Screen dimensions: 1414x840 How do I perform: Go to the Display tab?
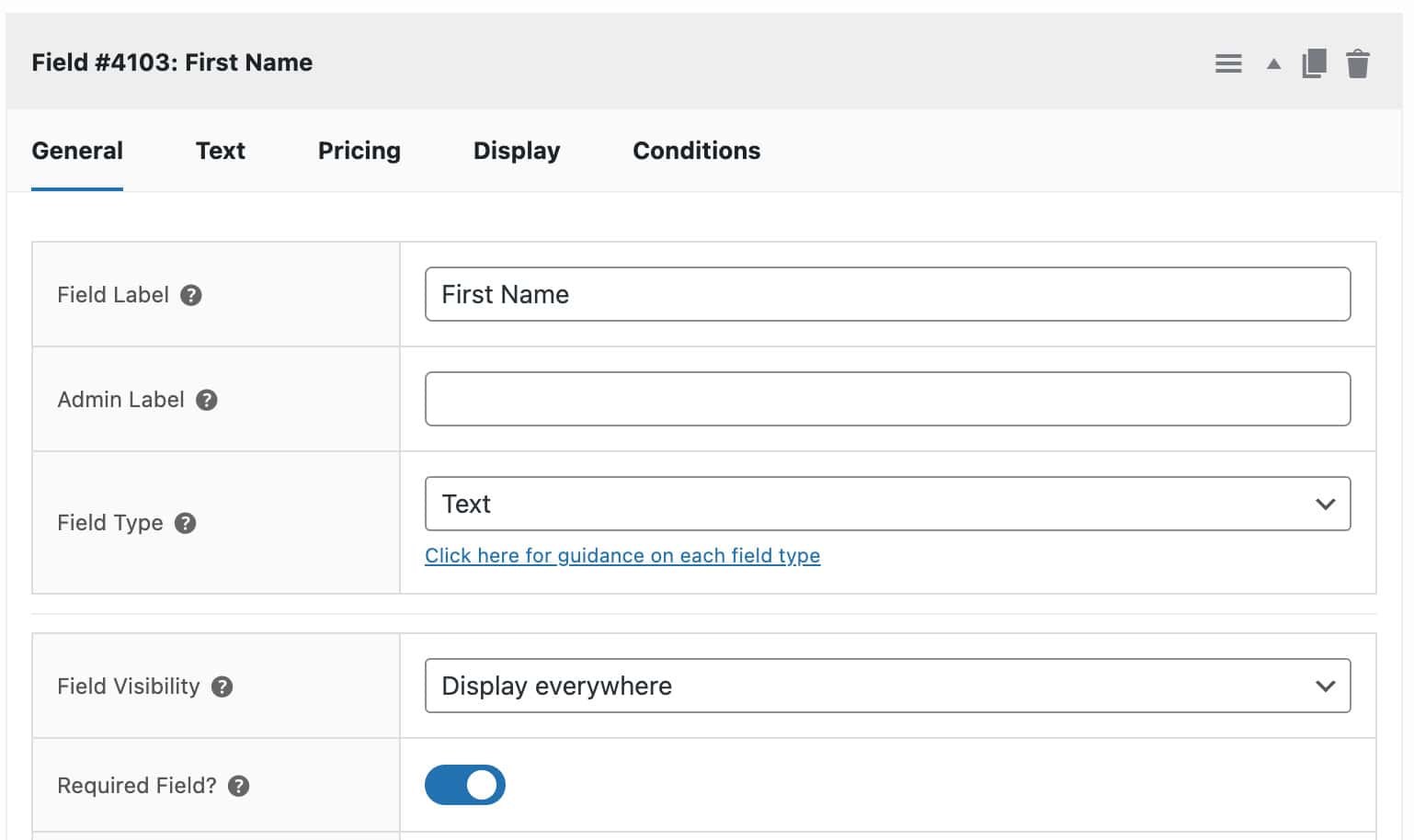pos(516,151)
